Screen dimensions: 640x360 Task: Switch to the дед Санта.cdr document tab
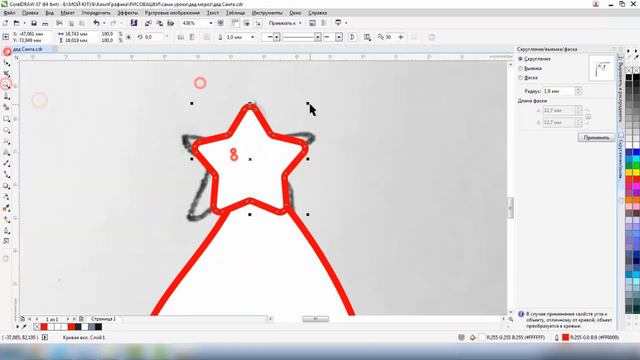point(28,49)
